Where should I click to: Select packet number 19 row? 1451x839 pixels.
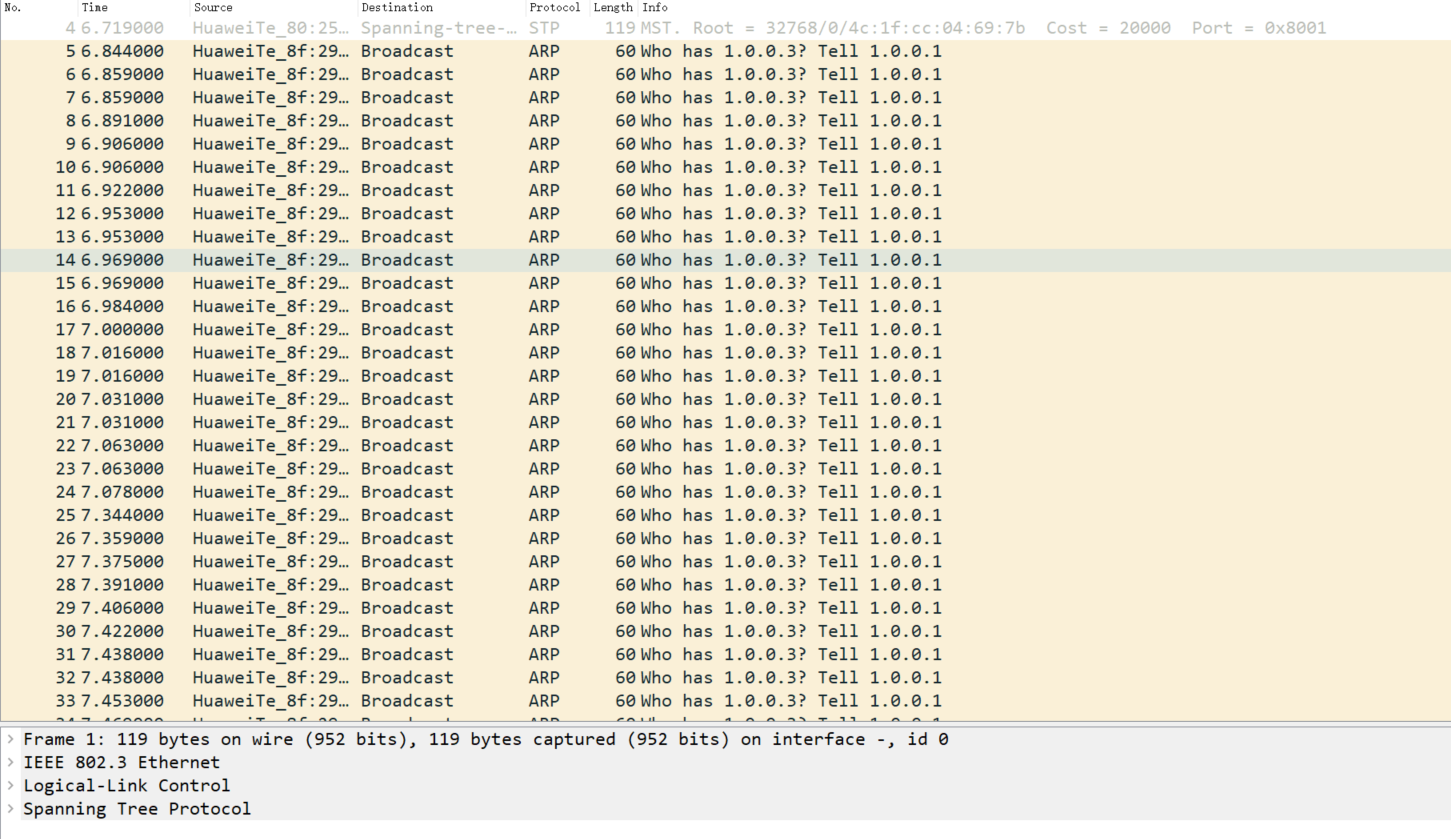(x=725, y=376)
